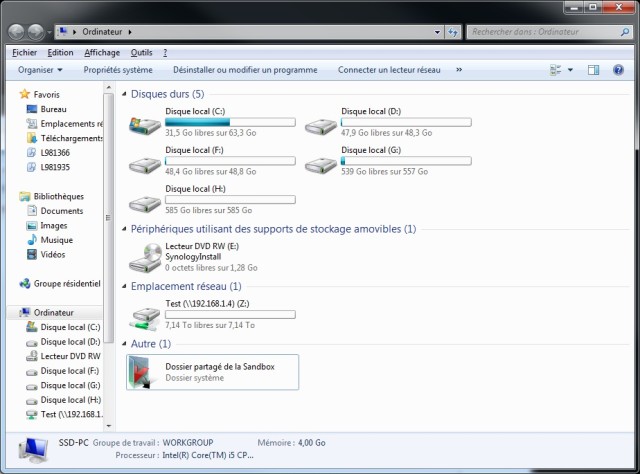Open the help question mark icon
Viewport: 640px width, 474px height.
618,70
